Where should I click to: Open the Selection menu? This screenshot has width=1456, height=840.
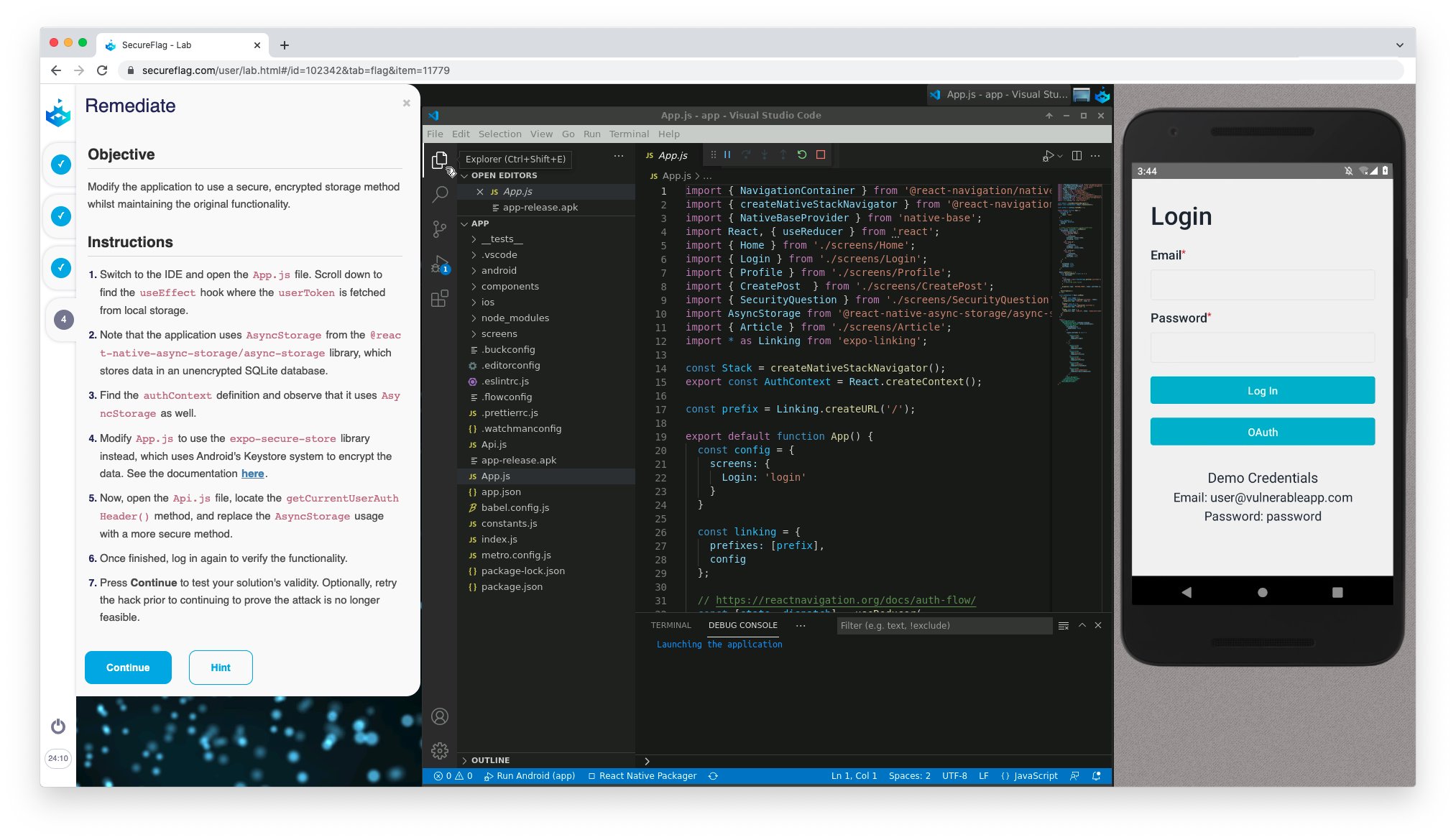pyautogui.click(x=500, y=134)
